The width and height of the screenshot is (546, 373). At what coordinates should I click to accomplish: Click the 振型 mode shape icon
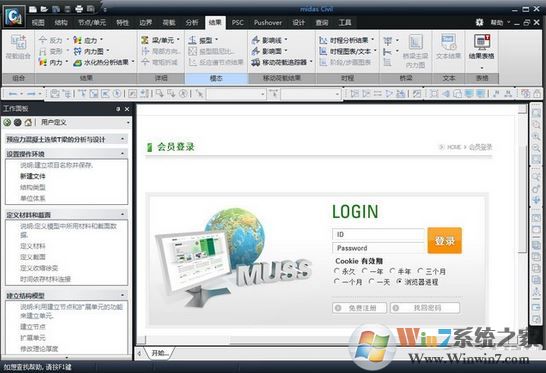pos(193,40)
